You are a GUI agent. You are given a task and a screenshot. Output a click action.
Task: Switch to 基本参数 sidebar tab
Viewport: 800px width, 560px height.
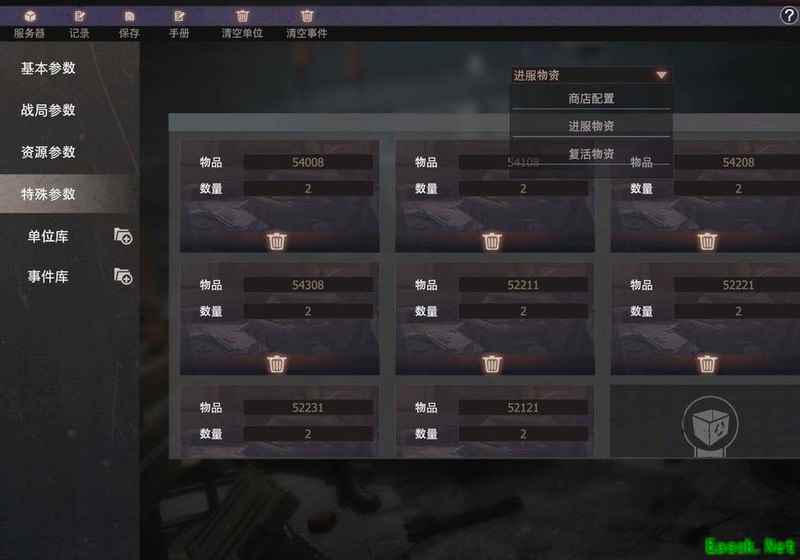click(x=48, y=68)
